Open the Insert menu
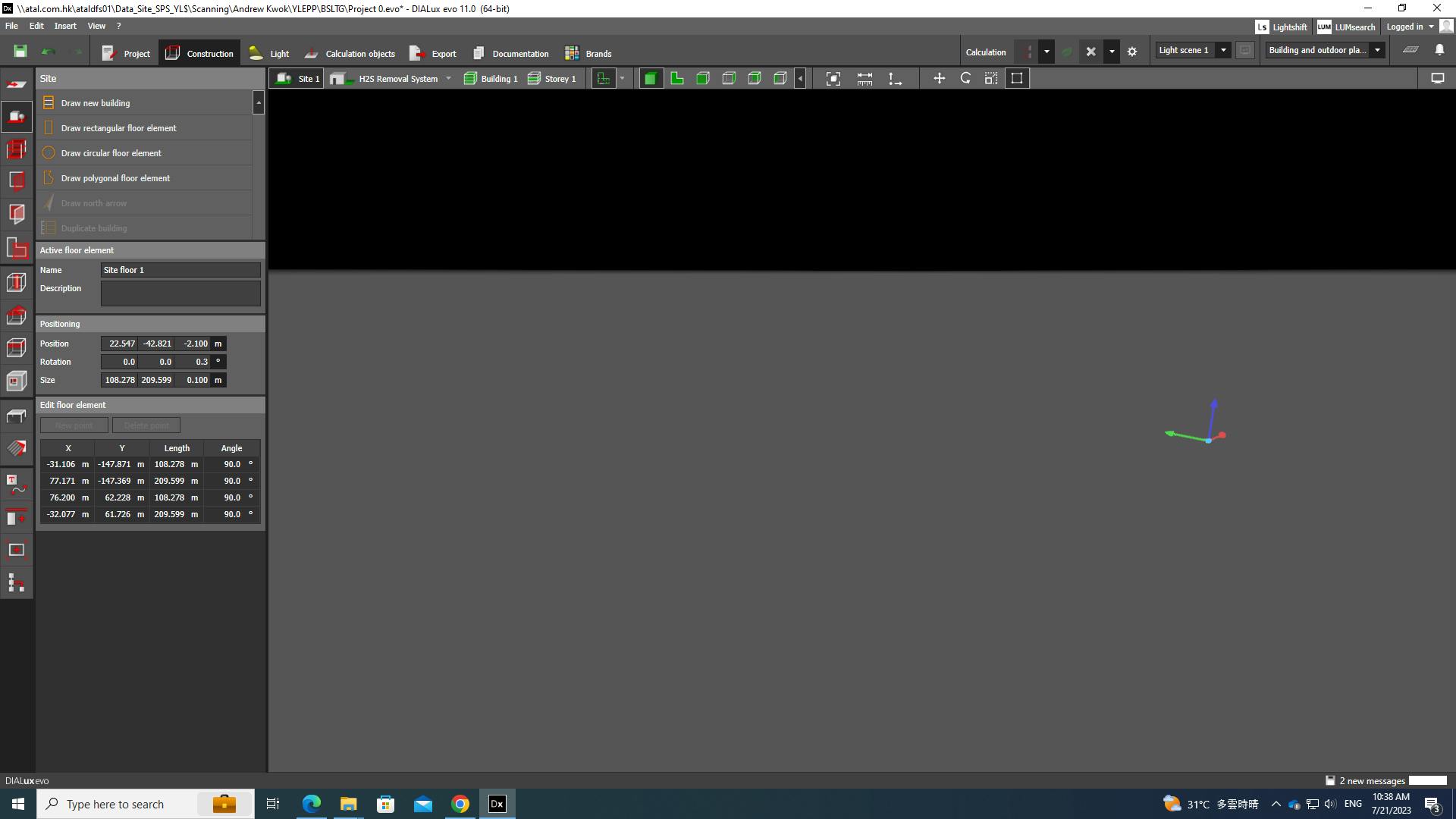Viewport: 1456px width, 819px height. click(65, 26)
